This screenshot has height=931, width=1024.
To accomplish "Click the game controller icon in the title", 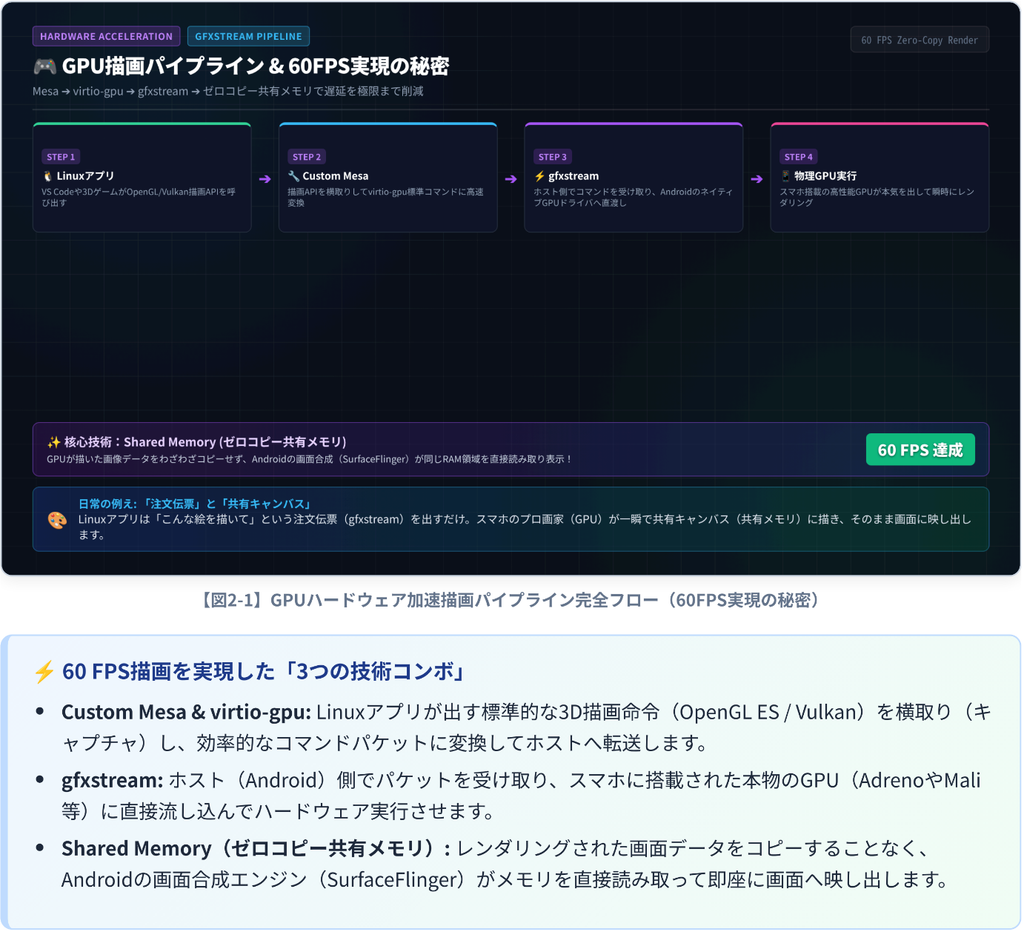I will (x=44, y=66).
